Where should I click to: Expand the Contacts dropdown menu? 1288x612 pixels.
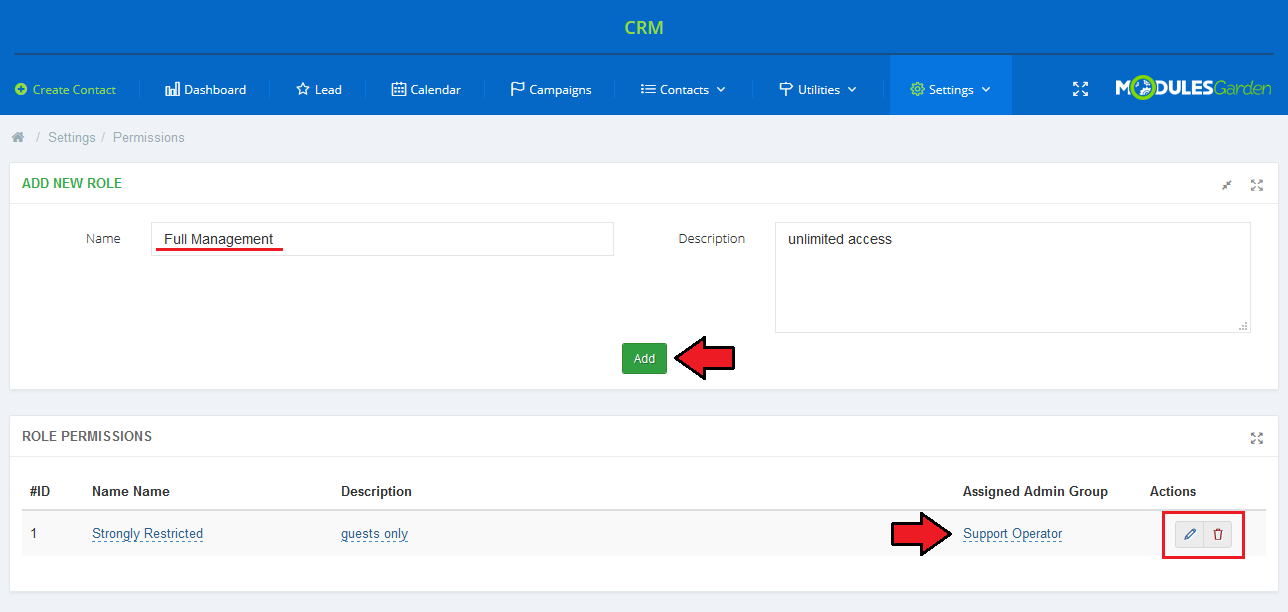click(683, 90)
